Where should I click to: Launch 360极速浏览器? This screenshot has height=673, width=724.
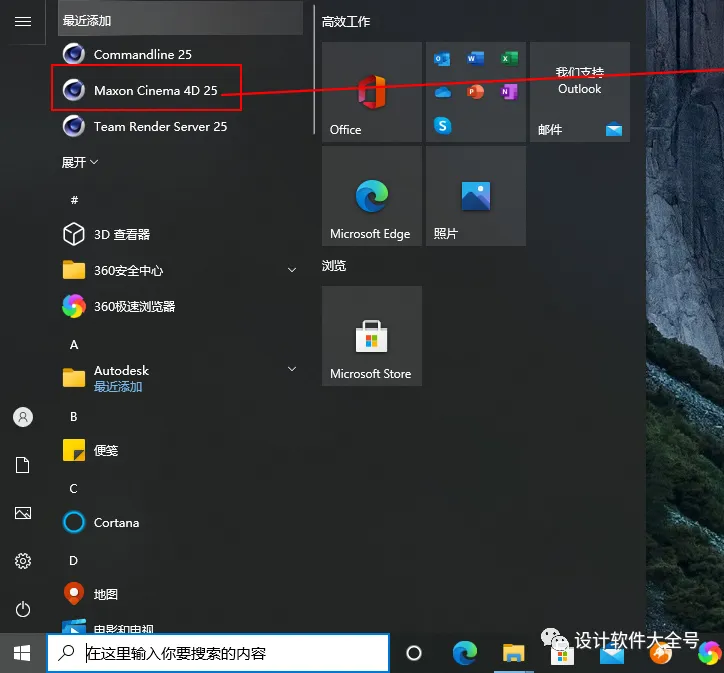(180, 306)
